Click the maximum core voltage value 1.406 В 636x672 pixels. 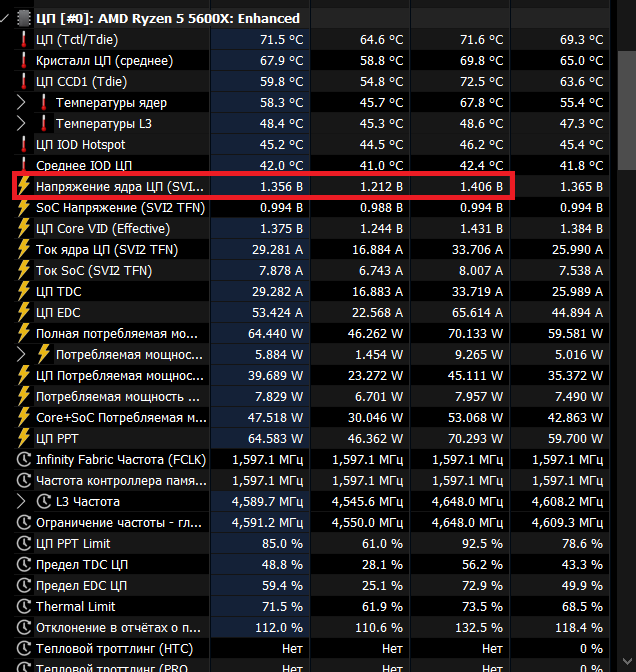click(481, 186)
